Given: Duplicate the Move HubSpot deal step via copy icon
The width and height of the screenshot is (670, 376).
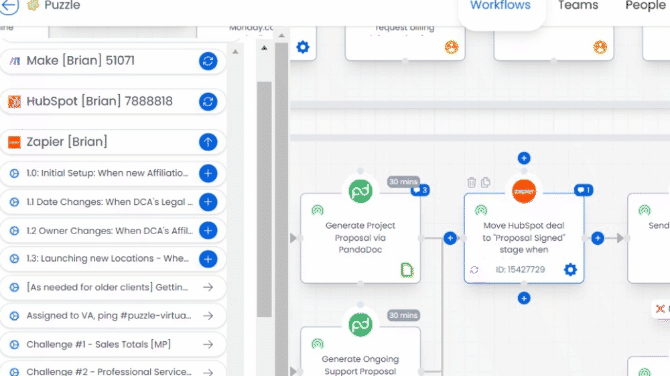Looking at the screenshot, I should coord(485,182).
